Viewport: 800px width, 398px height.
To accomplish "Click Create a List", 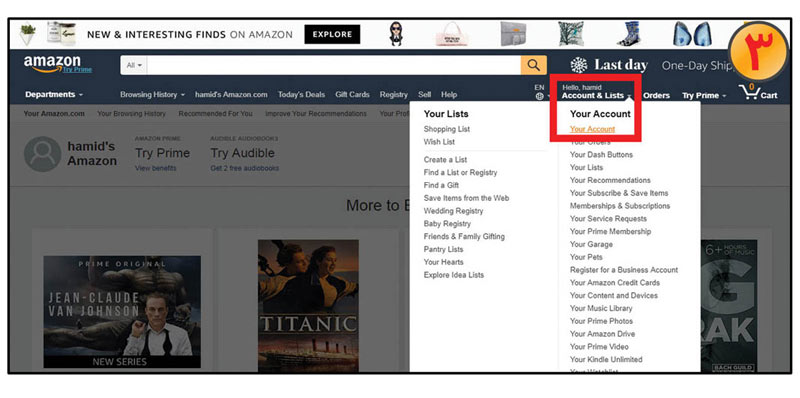I will click(445, 160).
